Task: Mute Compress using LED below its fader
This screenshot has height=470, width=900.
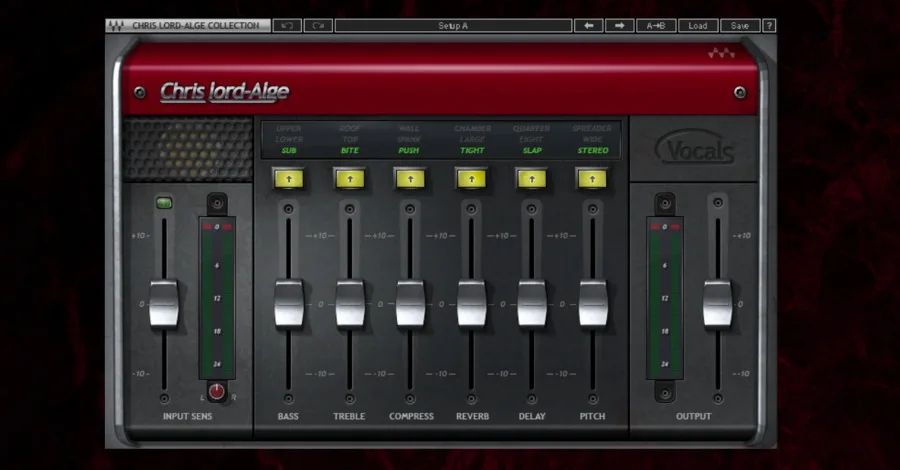Action: point(410,398)
